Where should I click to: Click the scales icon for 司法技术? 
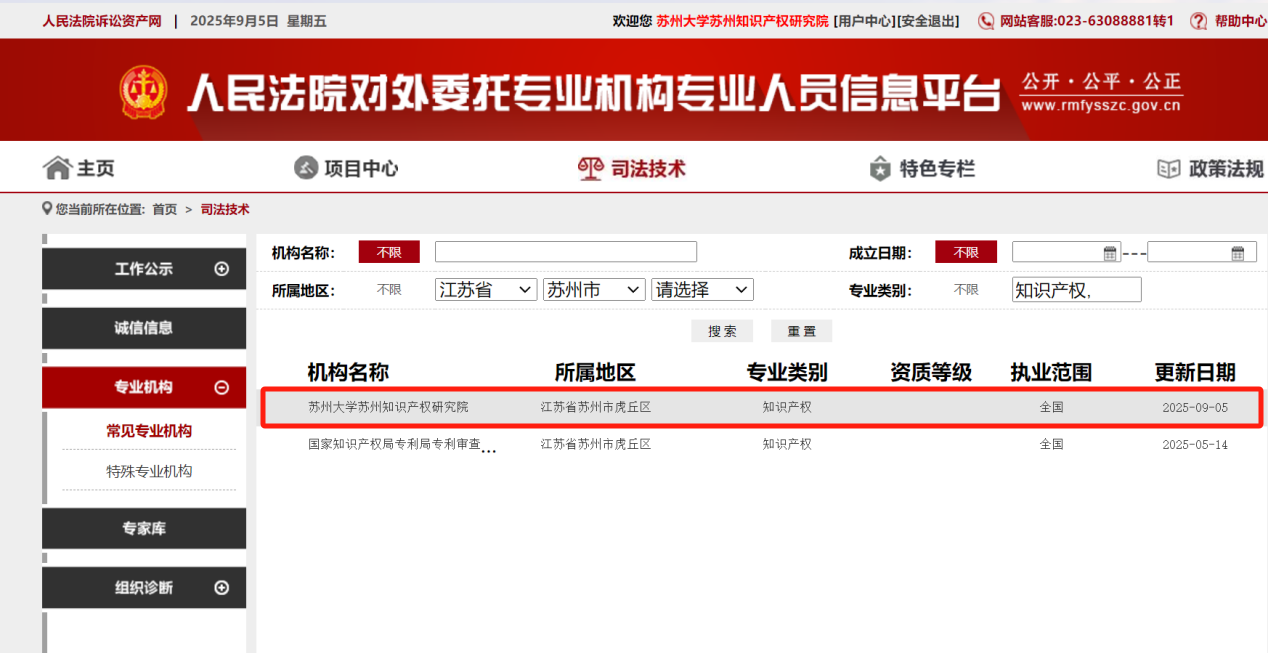[x=591, y=168]
